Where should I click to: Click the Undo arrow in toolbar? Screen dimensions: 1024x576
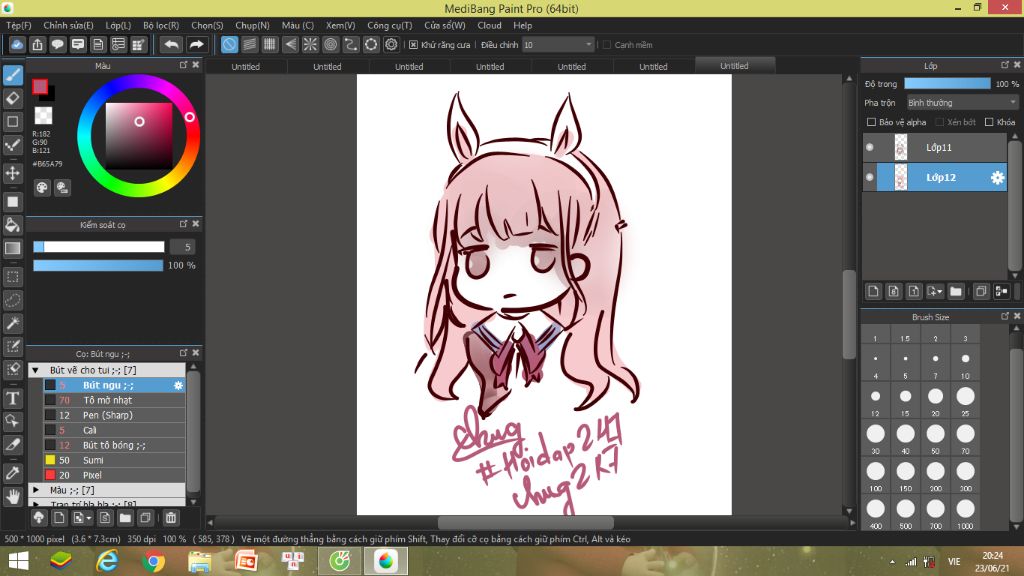[171, 44]
